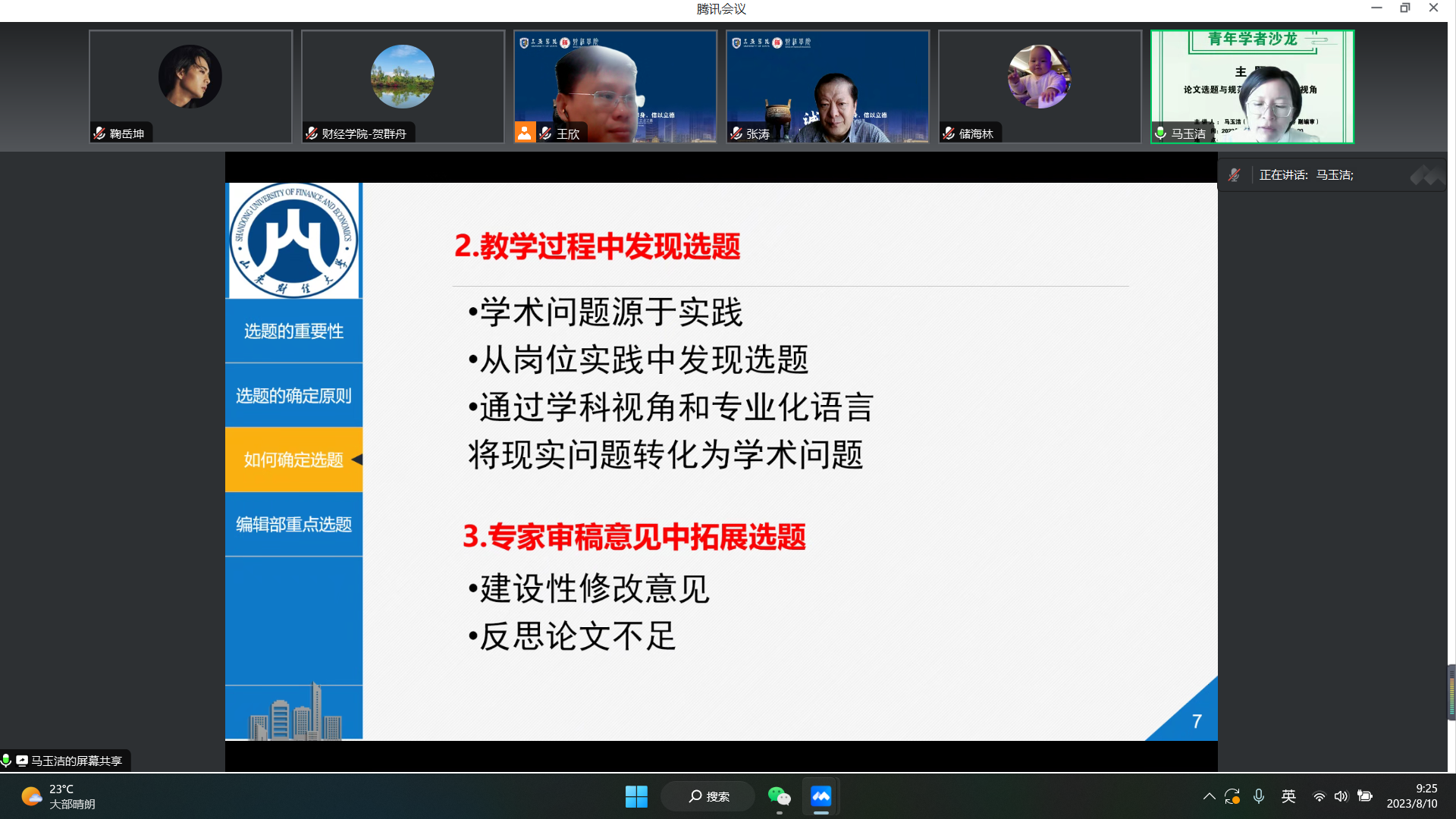Click the Windows Start button
The height and width of the screenshot is (819, 1456).
click(x=636, y=796)
